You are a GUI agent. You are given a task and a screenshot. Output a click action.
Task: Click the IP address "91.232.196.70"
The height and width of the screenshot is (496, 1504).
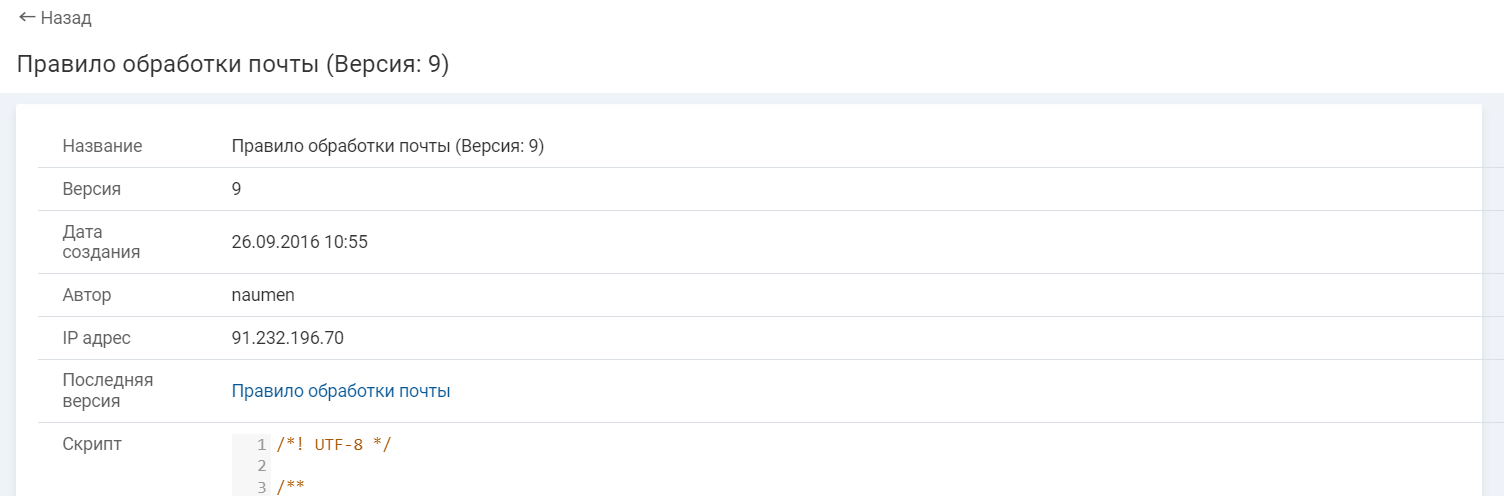[x=287, y=338]
